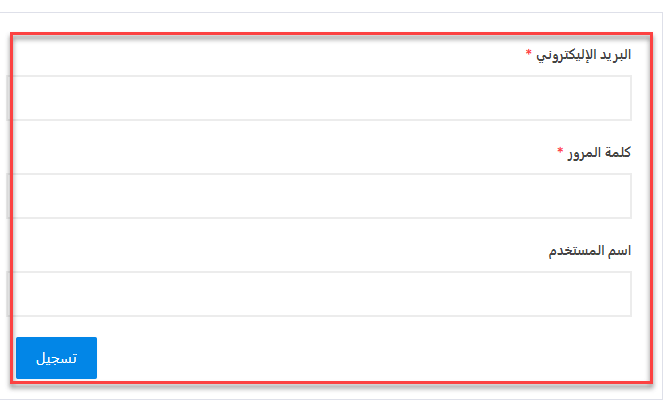Select the middle text box under كلمة المرور
This screenshot has height=400, width=672.
tap(319, 196)
